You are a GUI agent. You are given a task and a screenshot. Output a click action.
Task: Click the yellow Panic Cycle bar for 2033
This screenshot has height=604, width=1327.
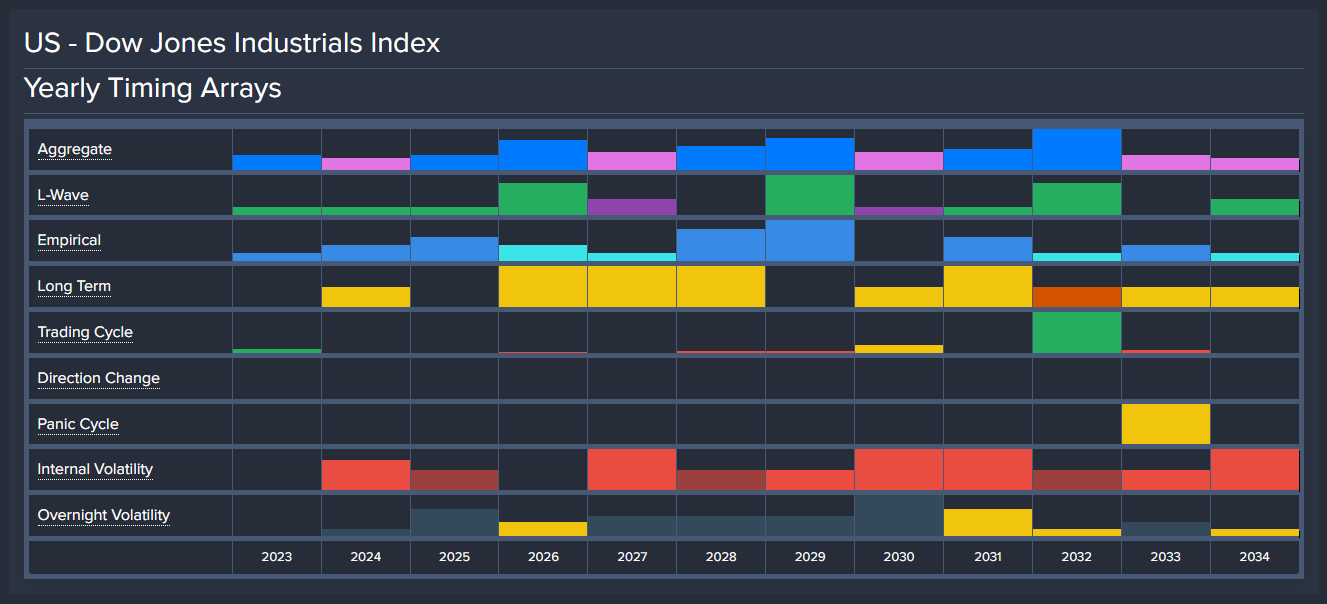(1165, 424)
